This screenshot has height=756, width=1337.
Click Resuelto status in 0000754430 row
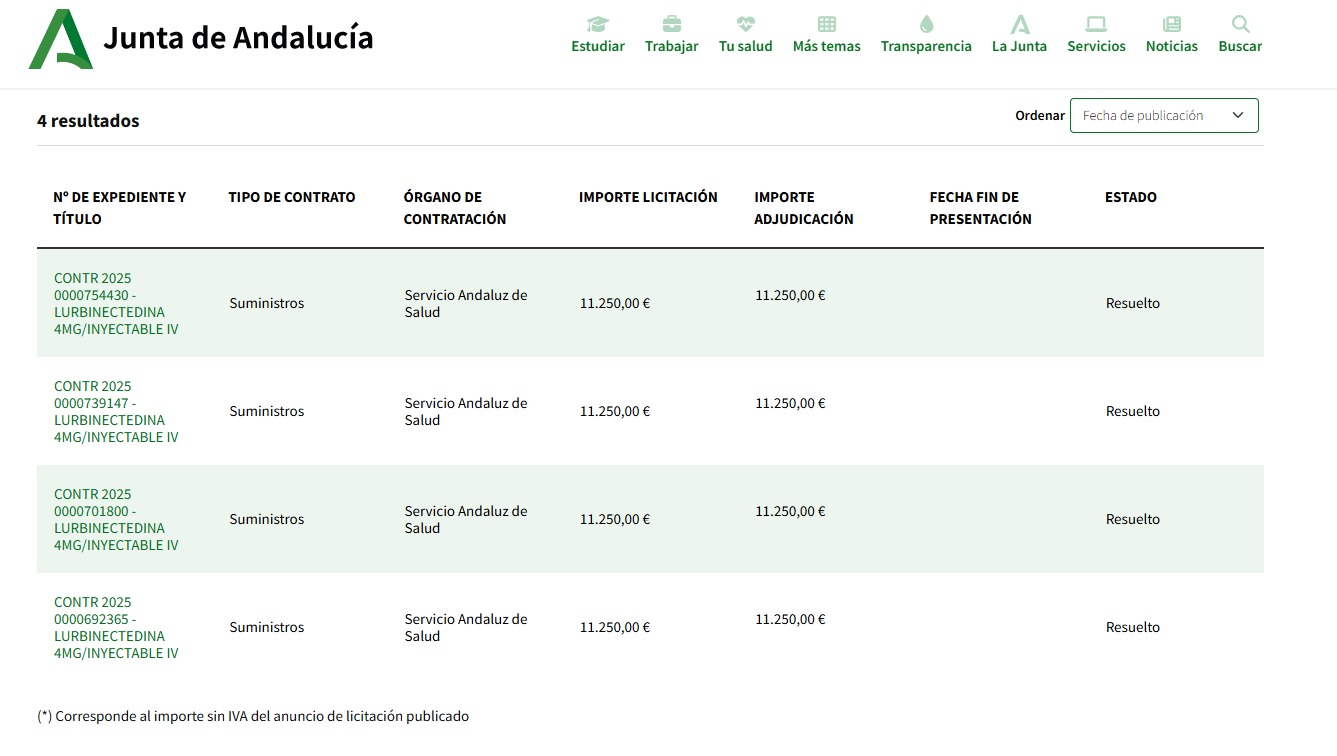pos(1133,303)
